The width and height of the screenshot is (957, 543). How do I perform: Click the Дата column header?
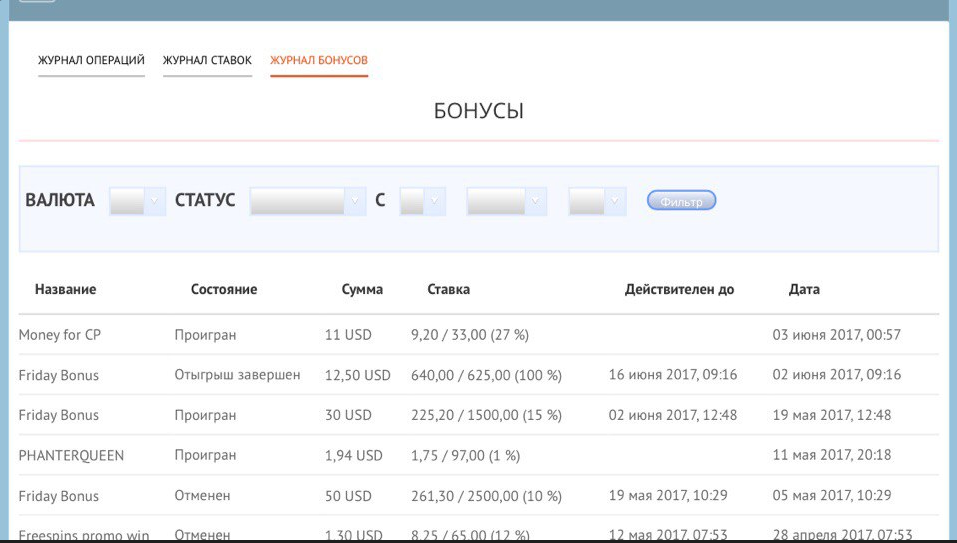(804, 289)
